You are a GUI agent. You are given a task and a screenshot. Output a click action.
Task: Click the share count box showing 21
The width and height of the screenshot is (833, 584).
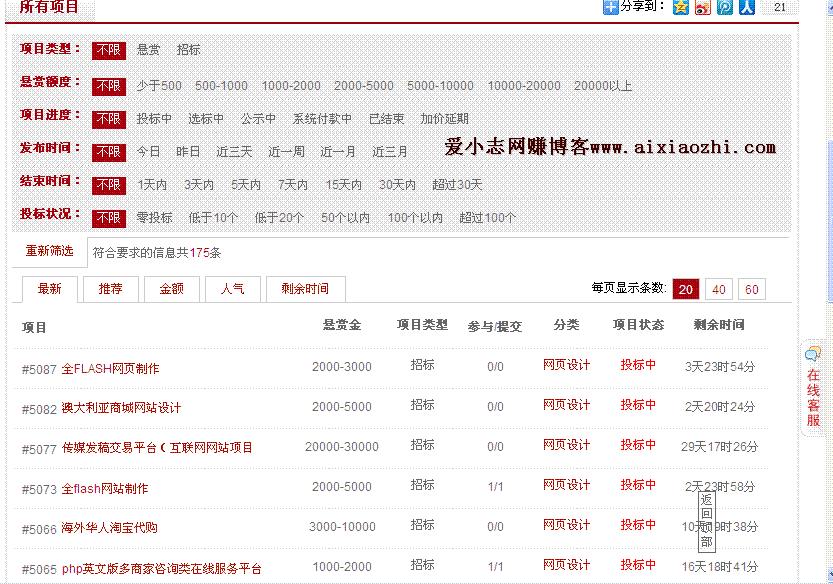780,8
